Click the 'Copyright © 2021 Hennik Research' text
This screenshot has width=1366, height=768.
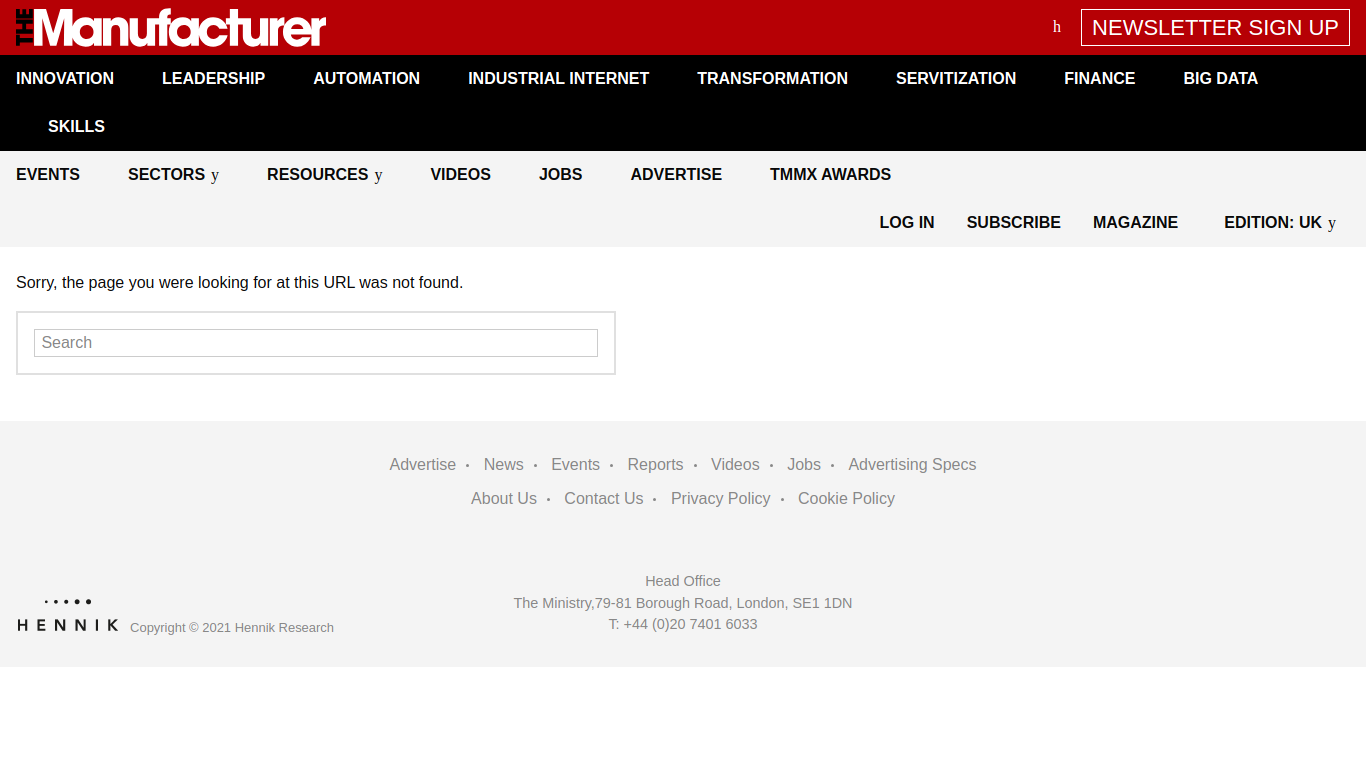232,627
